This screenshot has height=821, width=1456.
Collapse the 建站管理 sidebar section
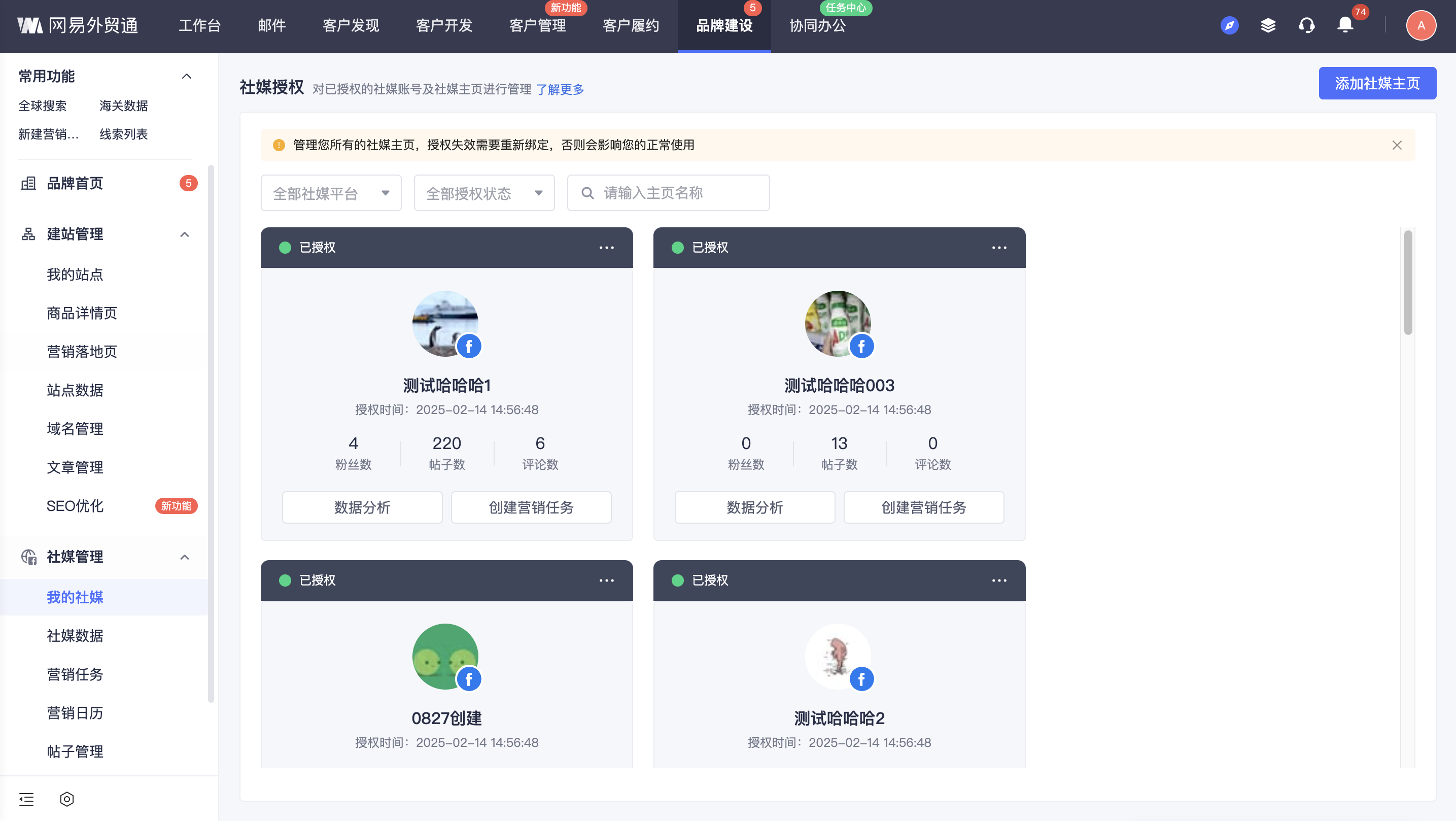point(184,234)
